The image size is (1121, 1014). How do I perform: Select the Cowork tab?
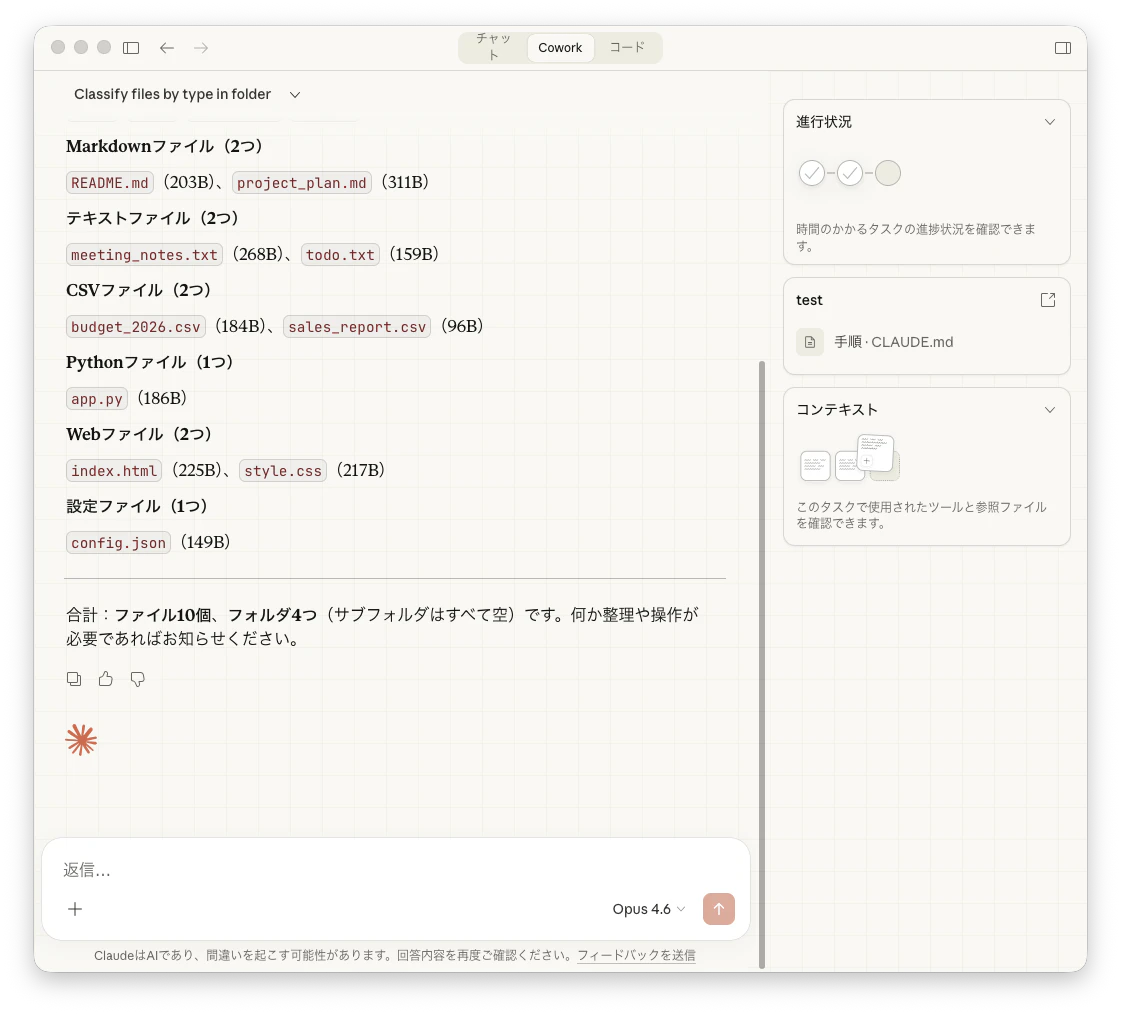pos(560,47)
